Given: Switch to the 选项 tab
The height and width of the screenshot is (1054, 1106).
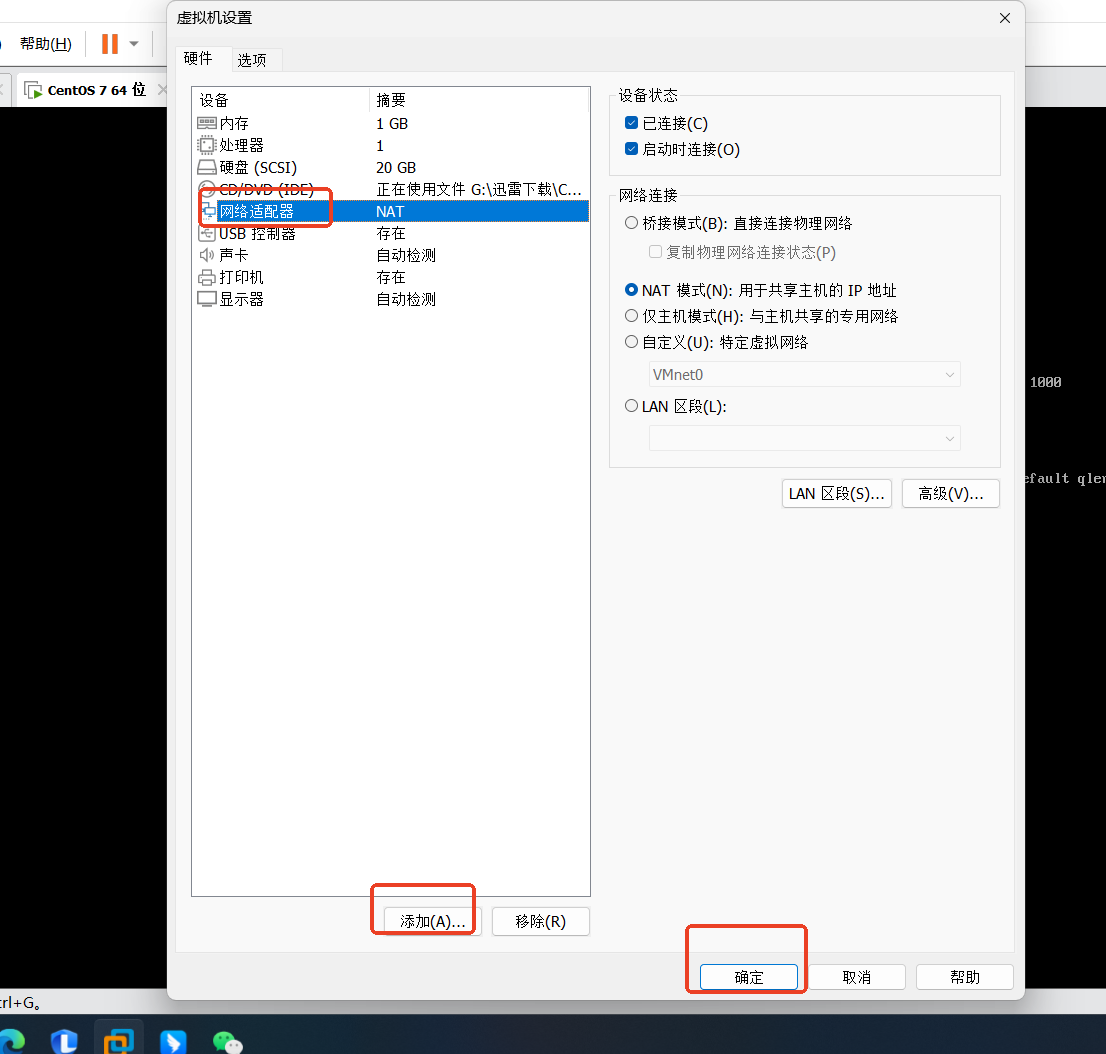Looking at the screenshot, I should [252, 60].
